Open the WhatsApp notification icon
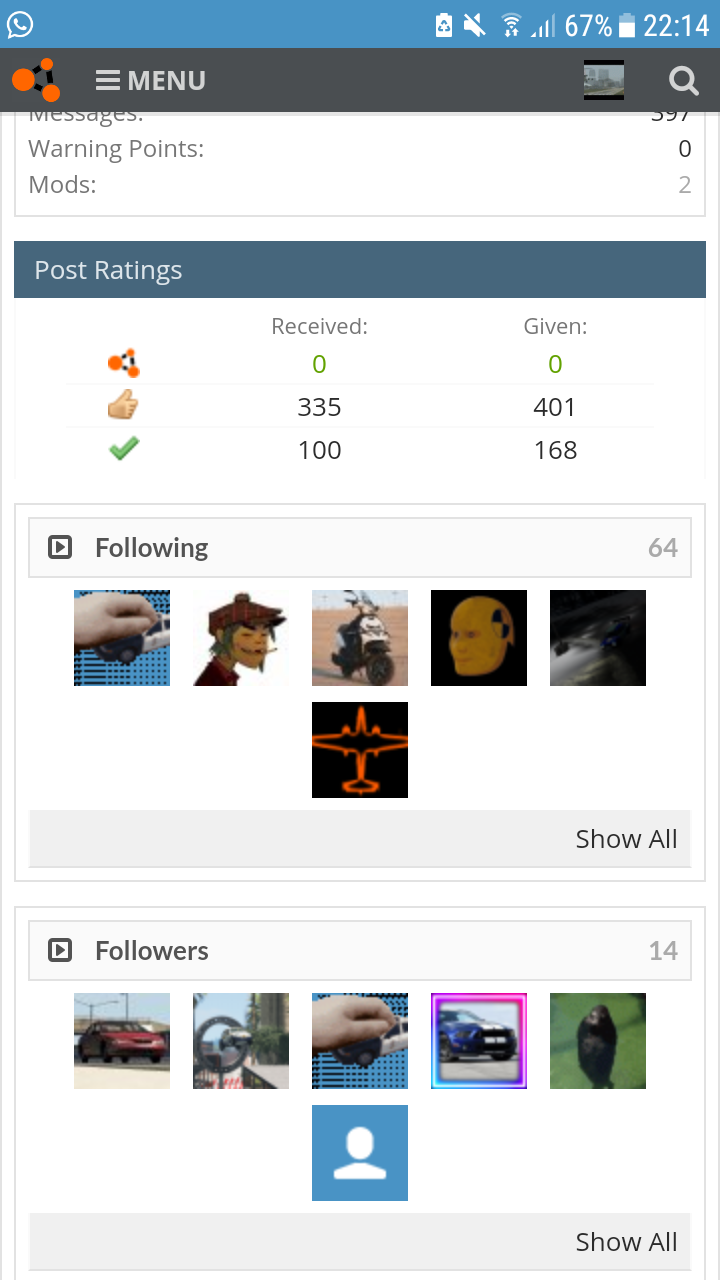Image resolution: width=720 pixels, height=1280 pixels. (20, 24)
